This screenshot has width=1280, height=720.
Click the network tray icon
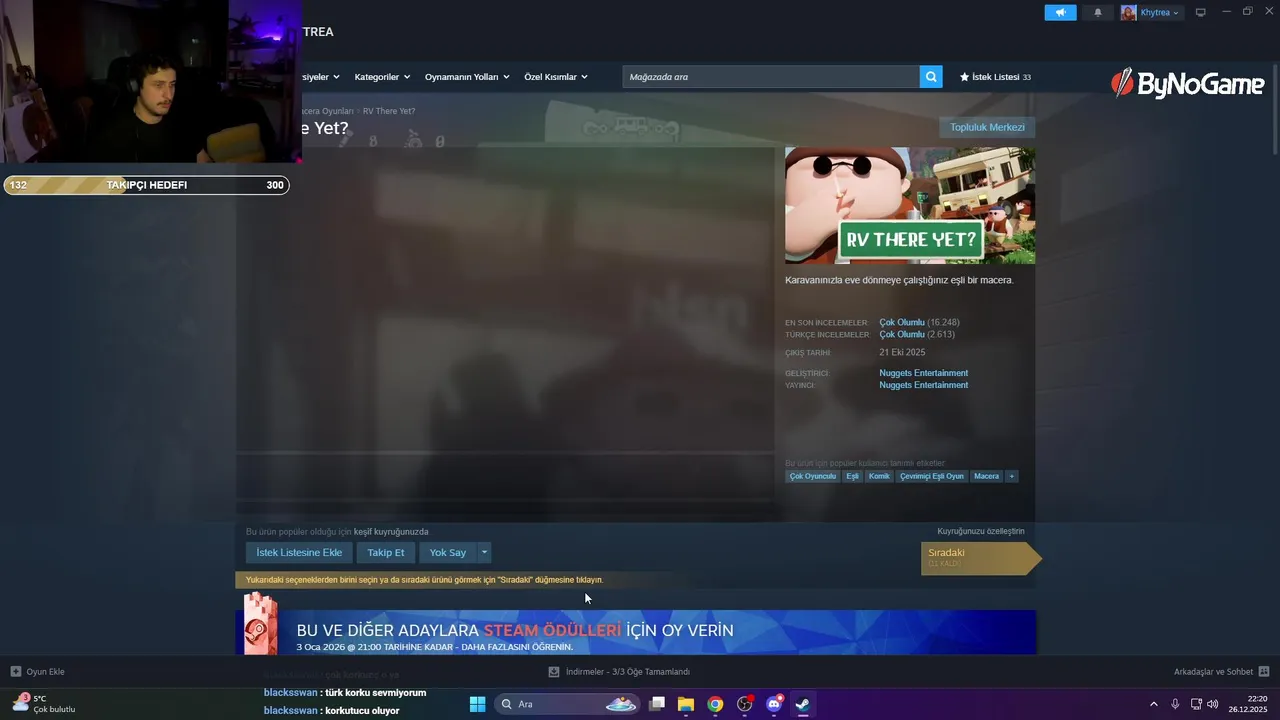1196,704
